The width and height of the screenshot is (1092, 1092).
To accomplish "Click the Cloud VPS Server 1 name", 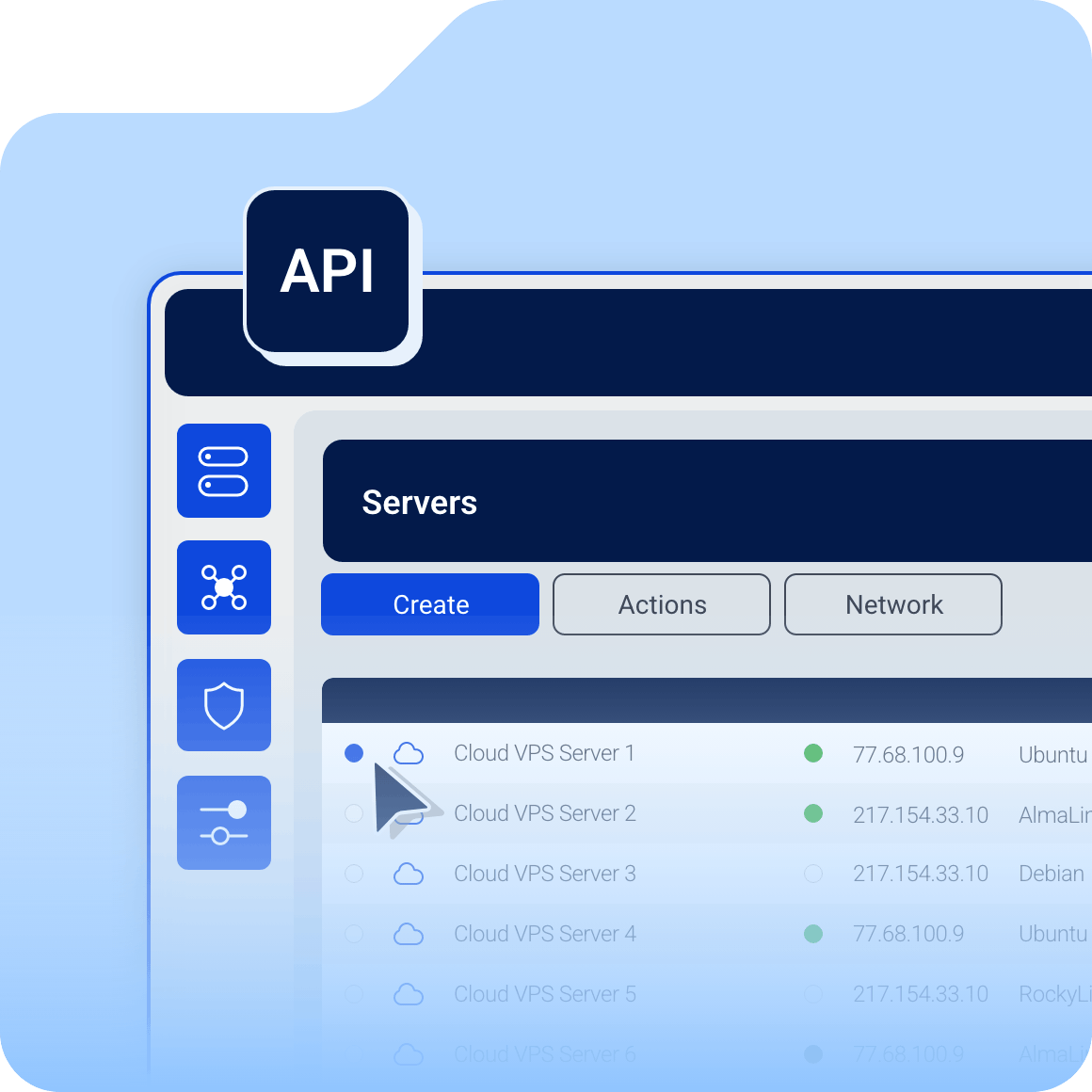I will (x=544, y=753).
